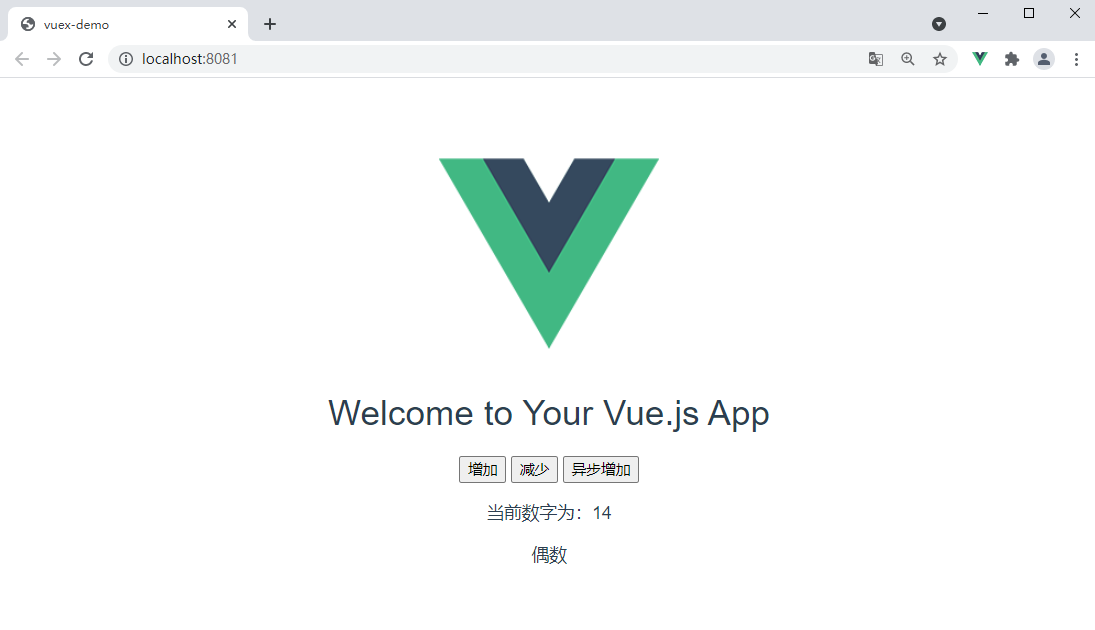
Task: Open the user profile avatar
Action: pos(1044,59)
